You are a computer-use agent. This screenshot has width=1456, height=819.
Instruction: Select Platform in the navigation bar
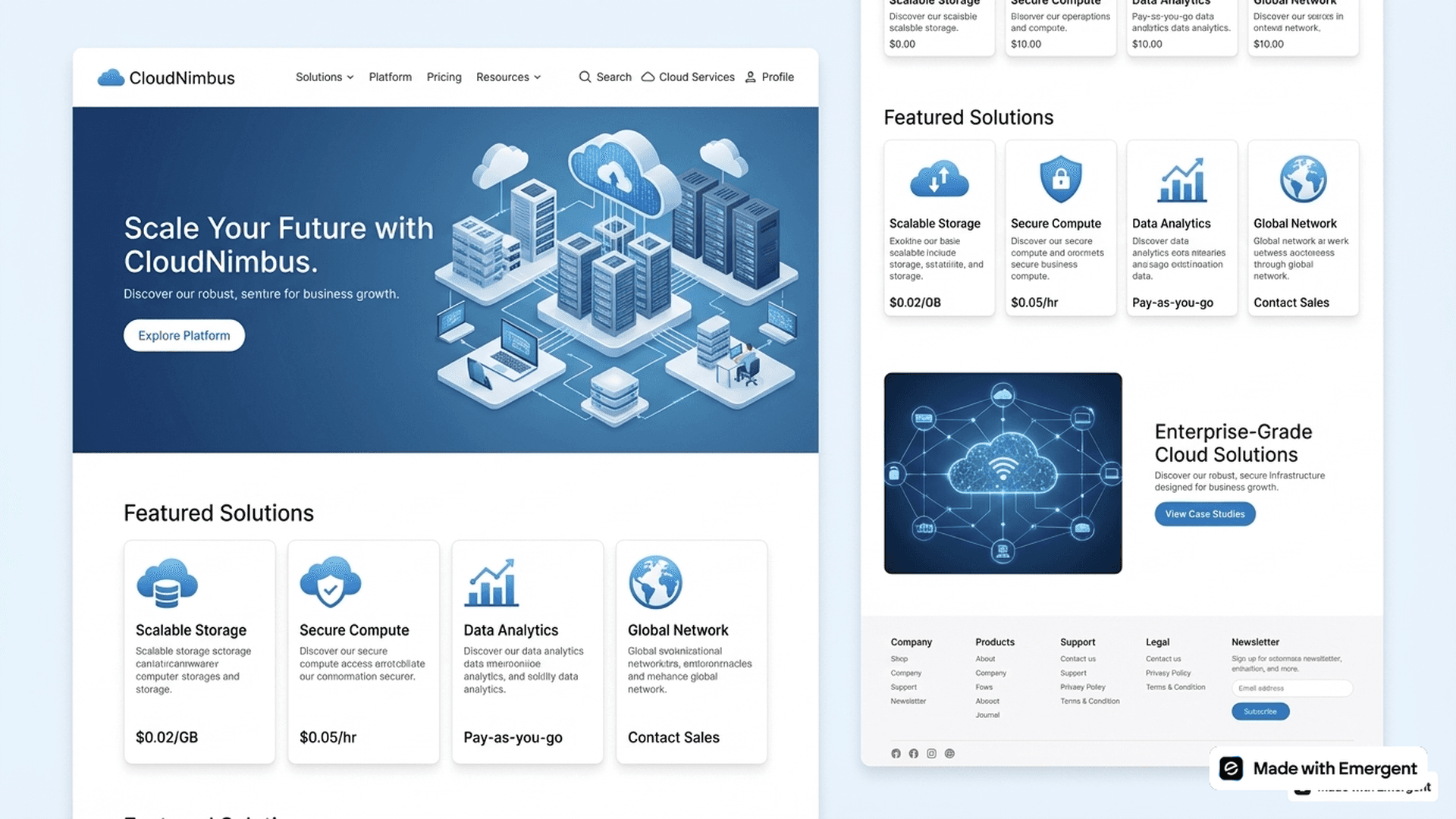tap(390, 77)
